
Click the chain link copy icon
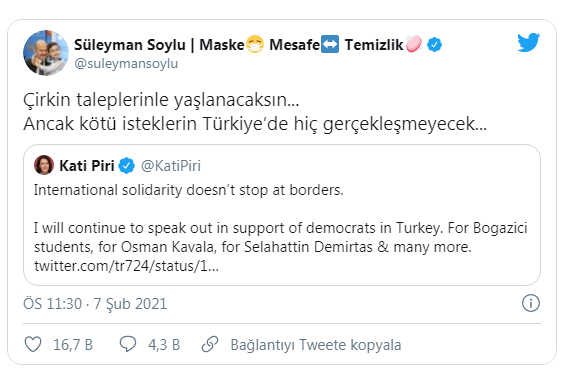point(210,344)
